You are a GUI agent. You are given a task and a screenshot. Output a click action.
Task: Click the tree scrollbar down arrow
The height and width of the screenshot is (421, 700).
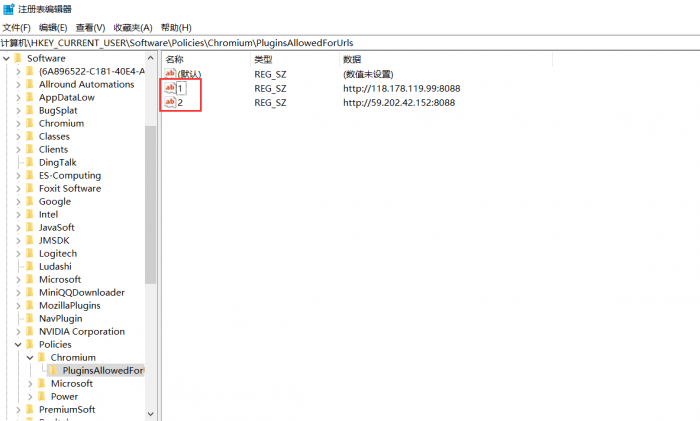point(150,414)
